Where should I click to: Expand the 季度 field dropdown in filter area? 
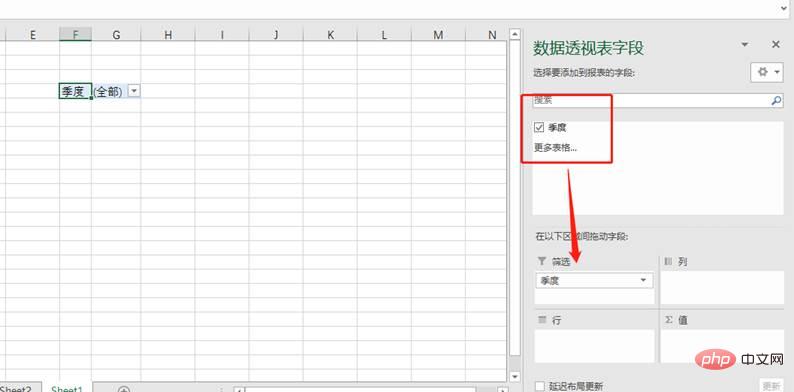(644, 280)
